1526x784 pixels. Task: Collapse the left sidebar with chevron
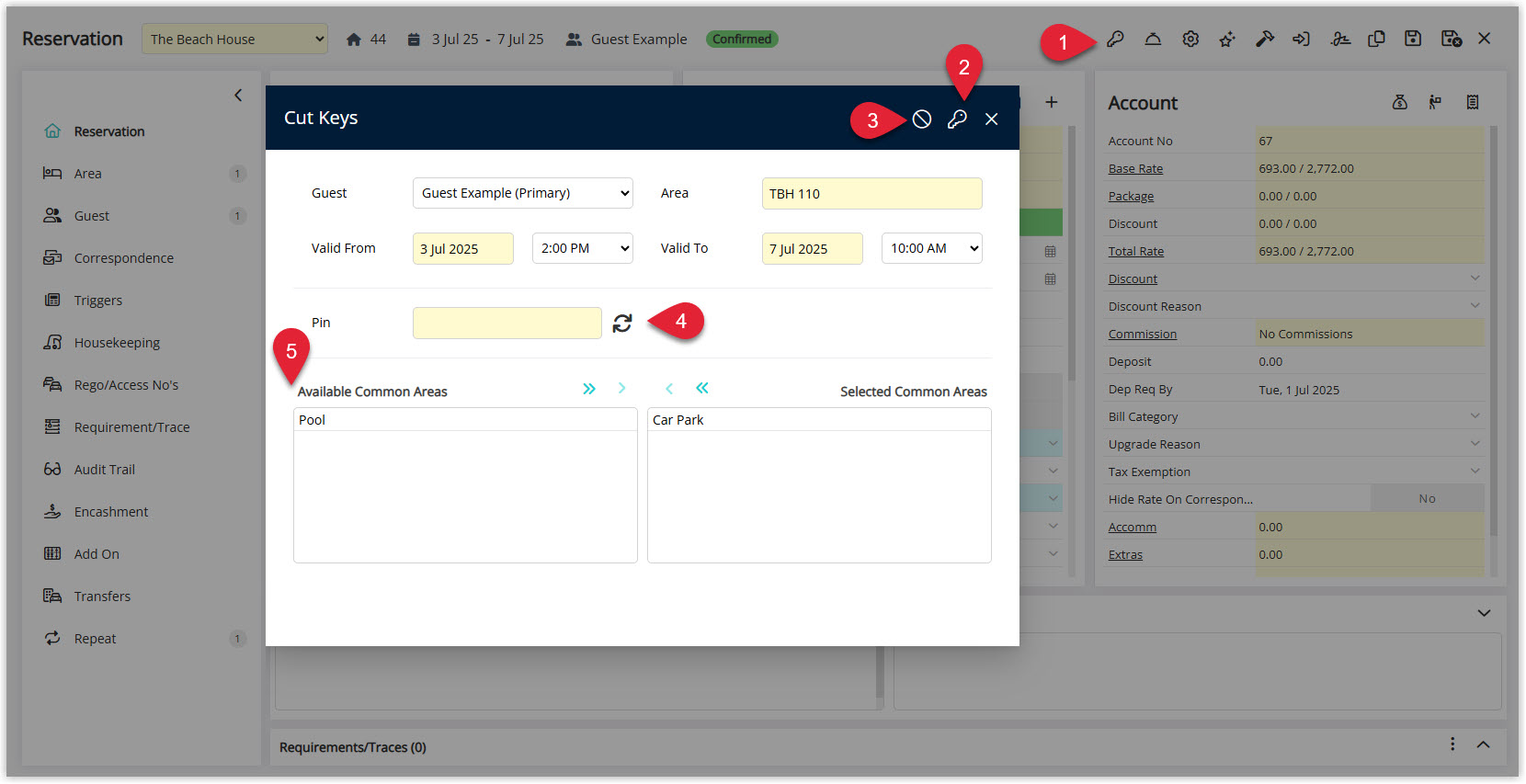point(238,95)
